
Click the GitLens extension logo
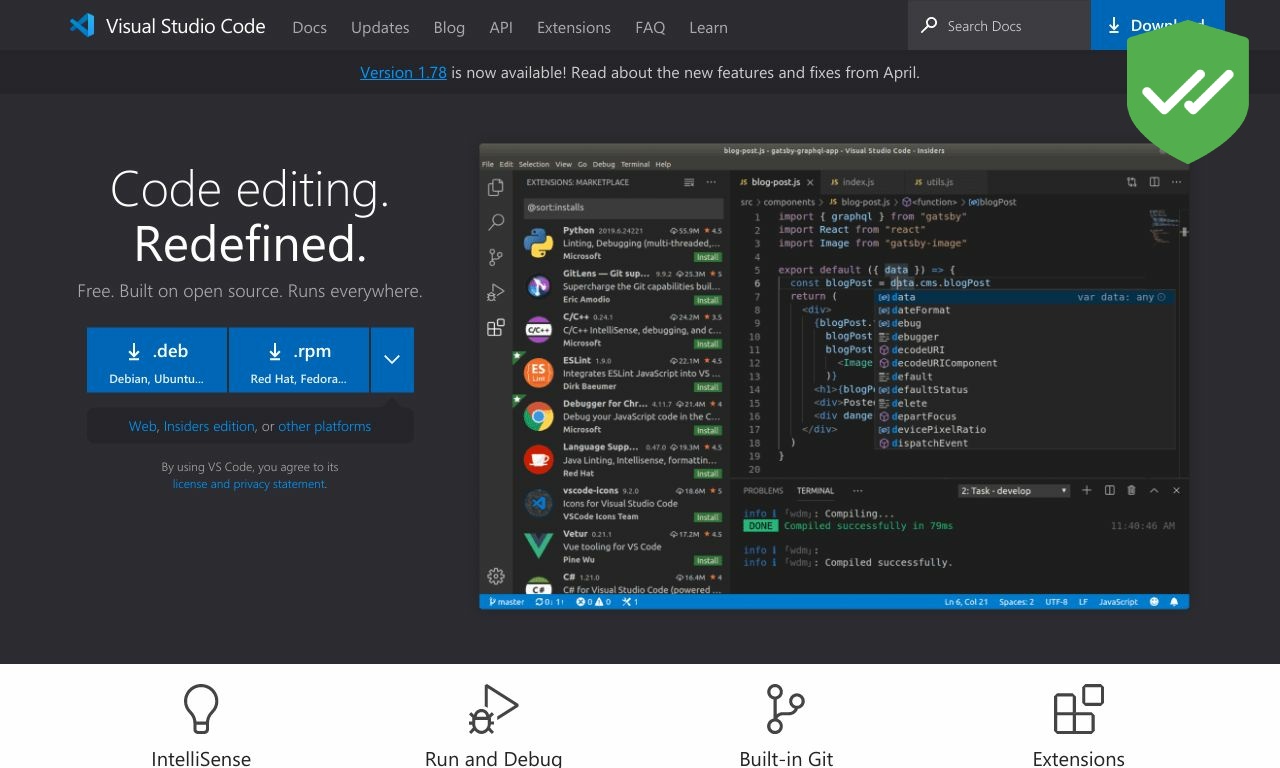click(539, 286)
